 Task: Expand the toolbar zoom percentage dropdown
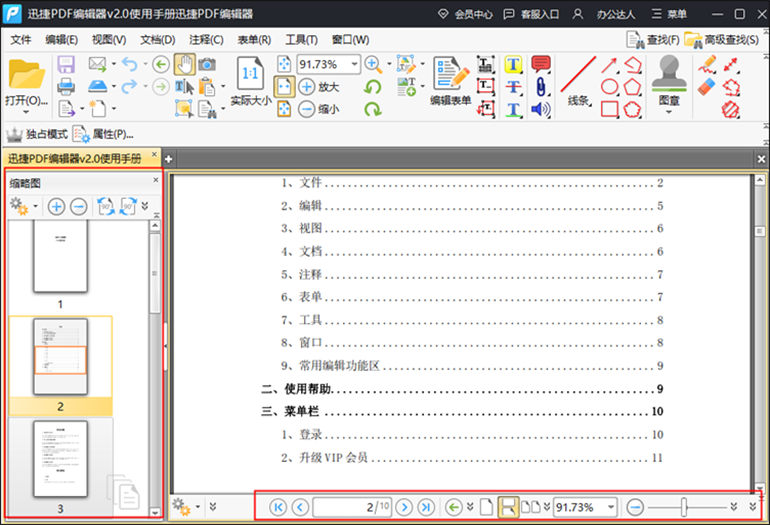tap(354, 64)
